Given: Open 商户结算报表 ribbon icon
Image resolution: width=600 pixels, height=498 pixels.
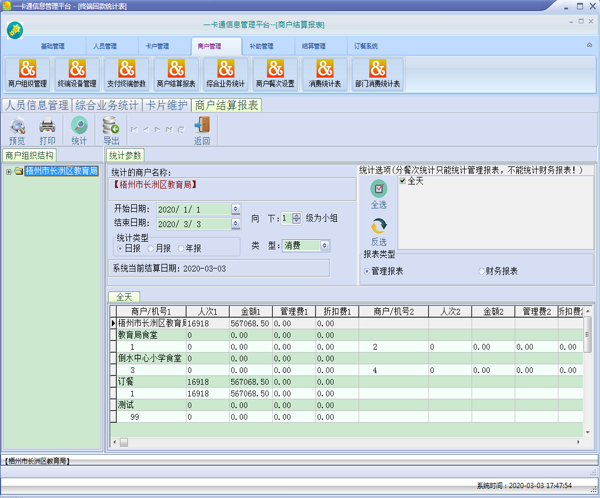Looking at the screenshot, I should coord(176,74).
